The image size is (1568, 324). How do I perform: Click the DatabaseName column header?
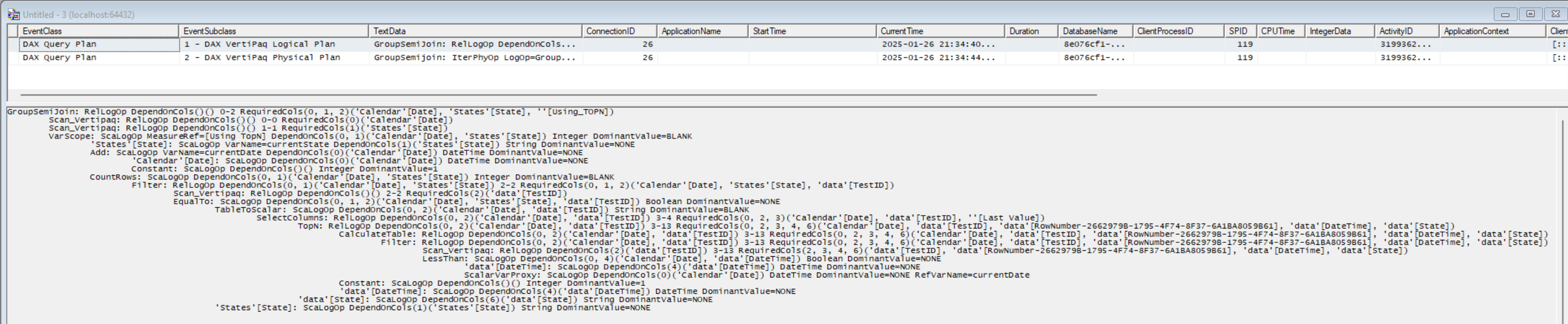point(1094,31)
